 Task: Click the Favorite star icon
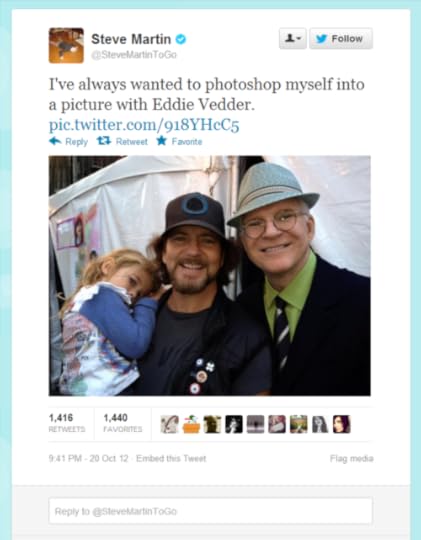click(x=161, y=141)
